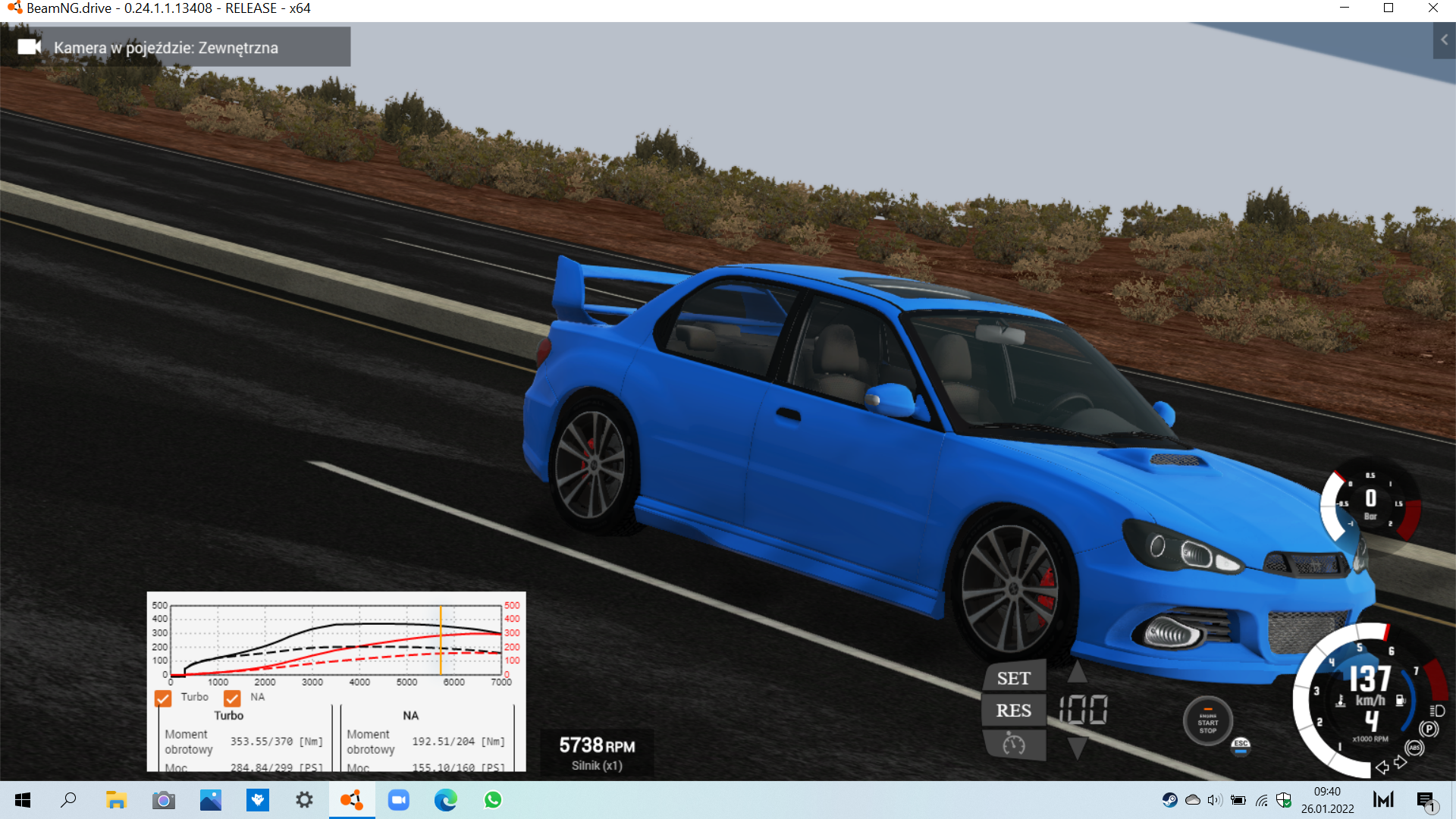Viewport: 1456px width, 819px height.
Task: Click the OneDrive cloud tray icon
Action: [1193, 800]
